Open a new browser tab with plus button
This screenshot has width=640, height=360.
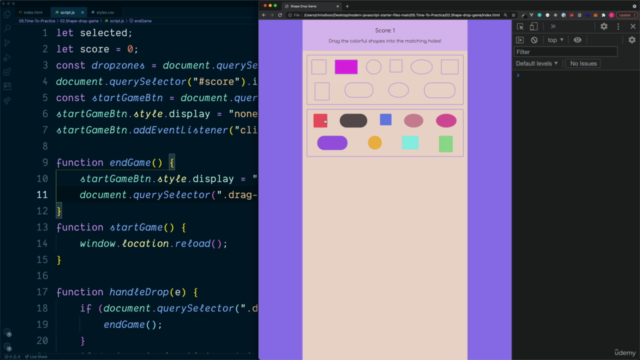pos(347,6)
